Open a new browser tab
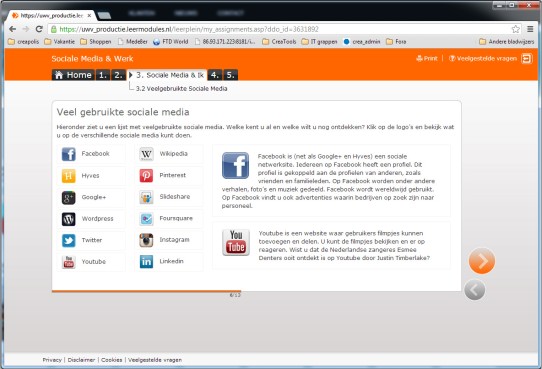The image size is (542, 369). (x=104, y=16)
